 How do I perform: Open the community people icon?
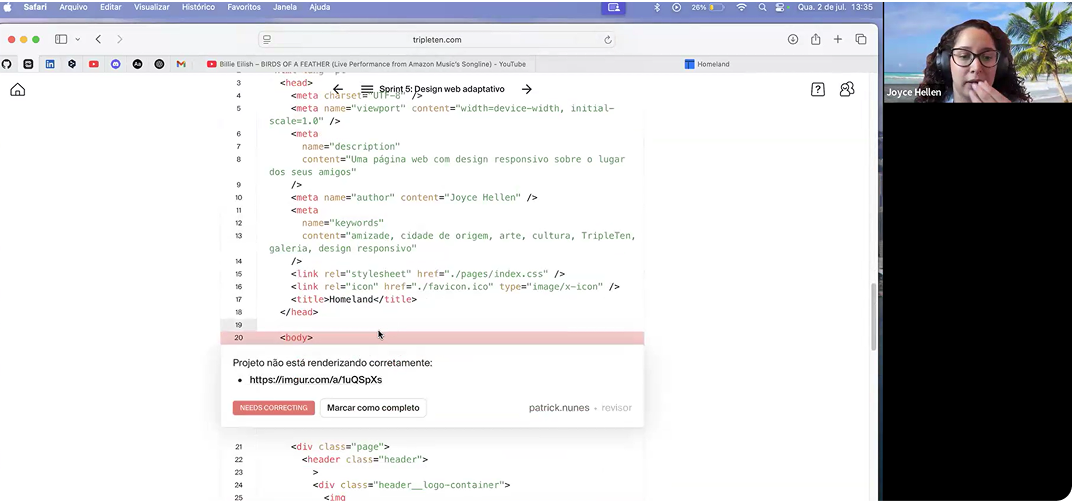pyautogui.click(x=847, y=90)
